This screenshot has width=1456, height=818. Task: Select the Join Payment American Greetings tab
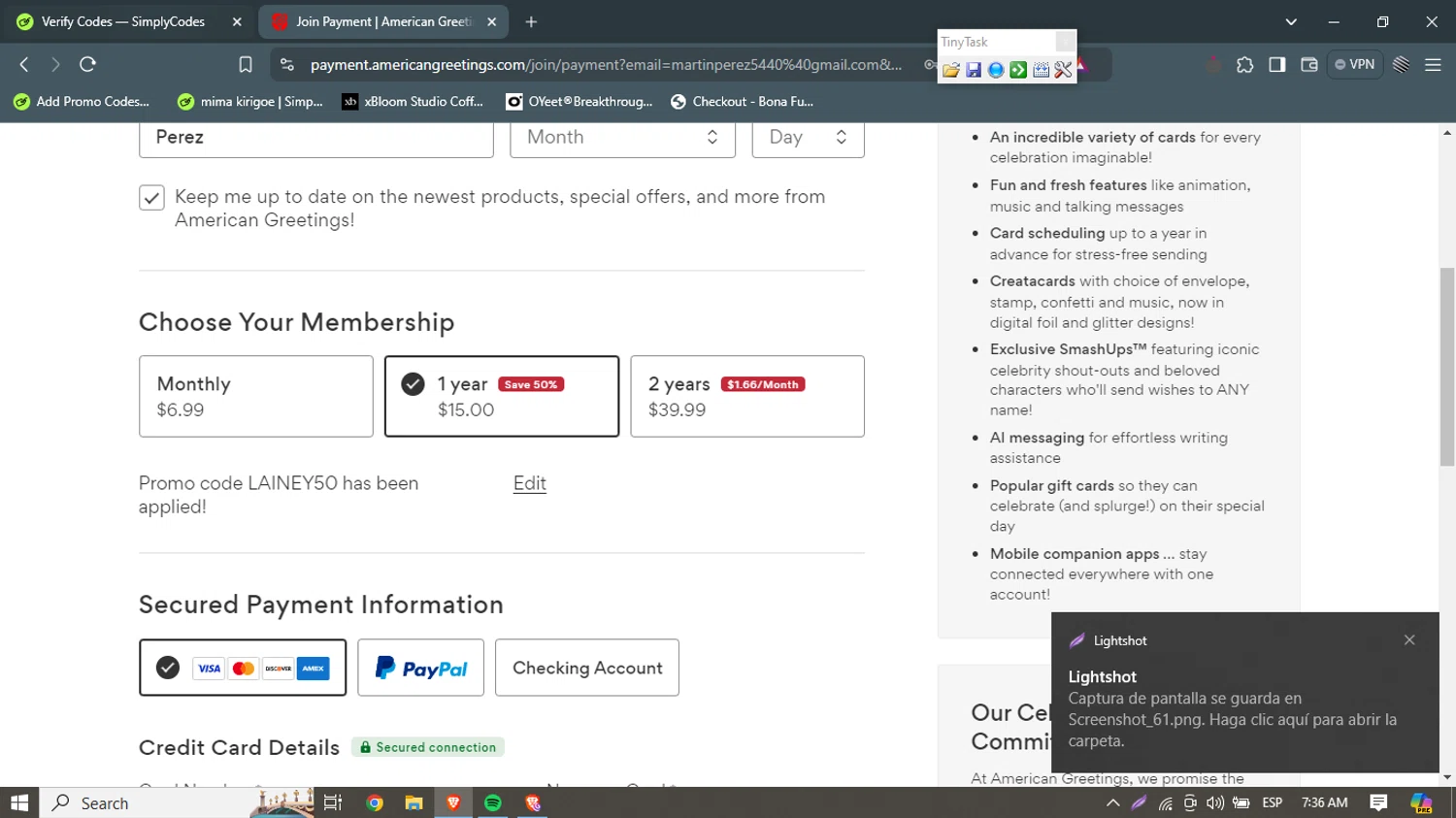[x=383, y=21]
